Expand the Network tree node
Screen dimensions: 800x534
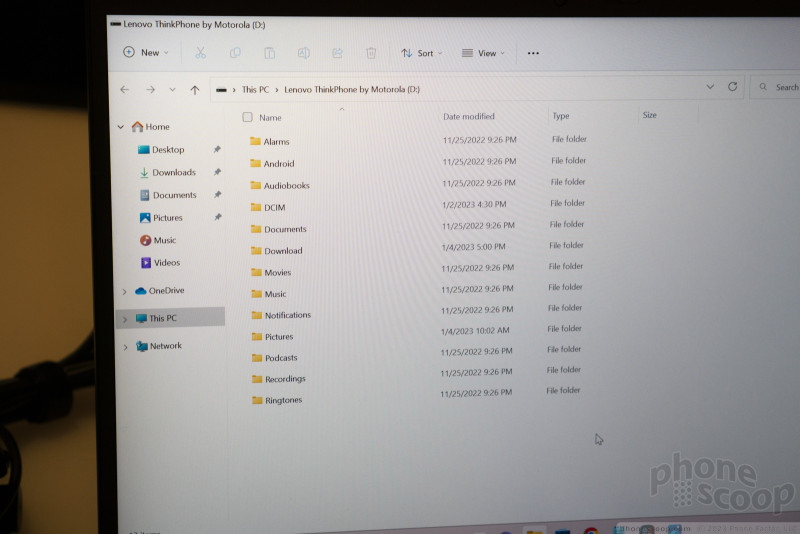[x=126, y=347]
